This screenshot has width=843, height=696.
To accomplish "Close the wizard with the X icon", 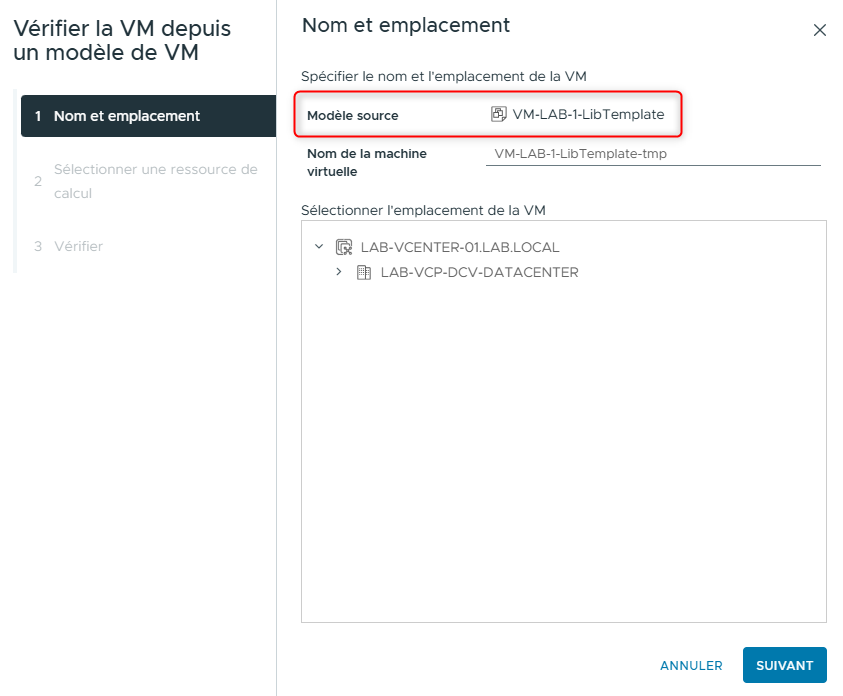I will point(820,30).
